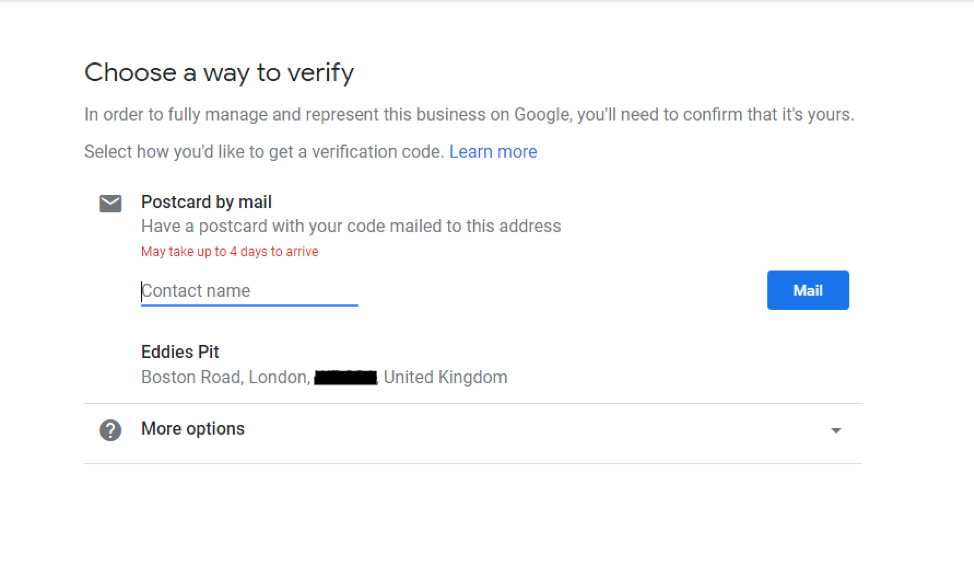The image size is (974, 587).
Task: Follow the Learn more link
Action: coord(493,152)
